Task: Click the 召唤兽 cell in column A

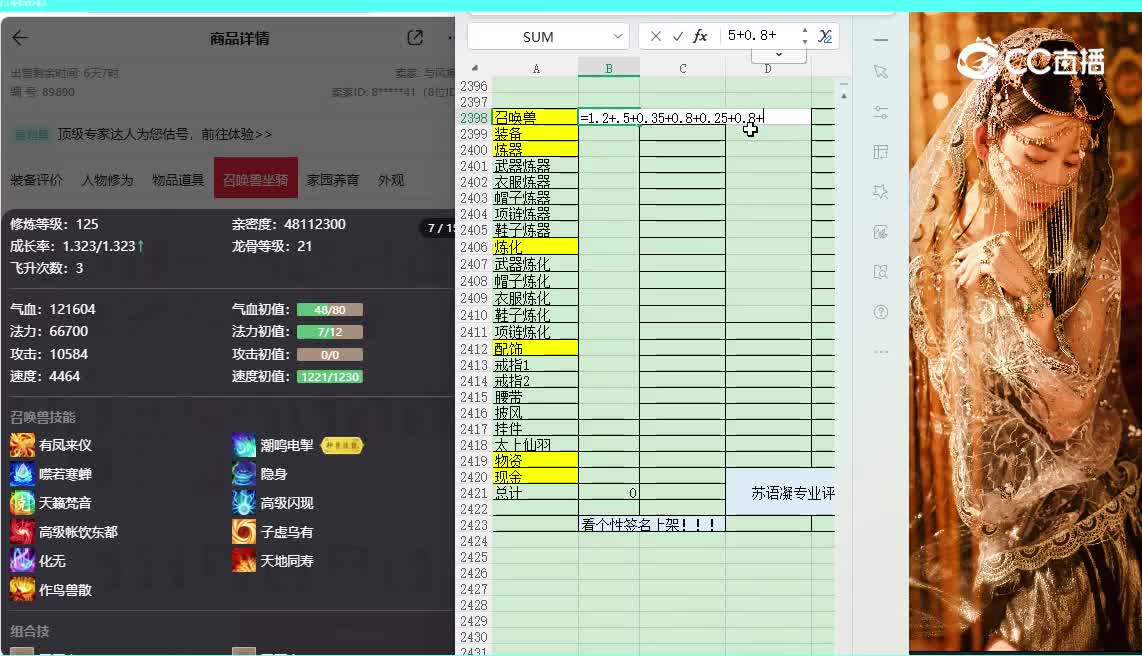Action: point(535,117)
